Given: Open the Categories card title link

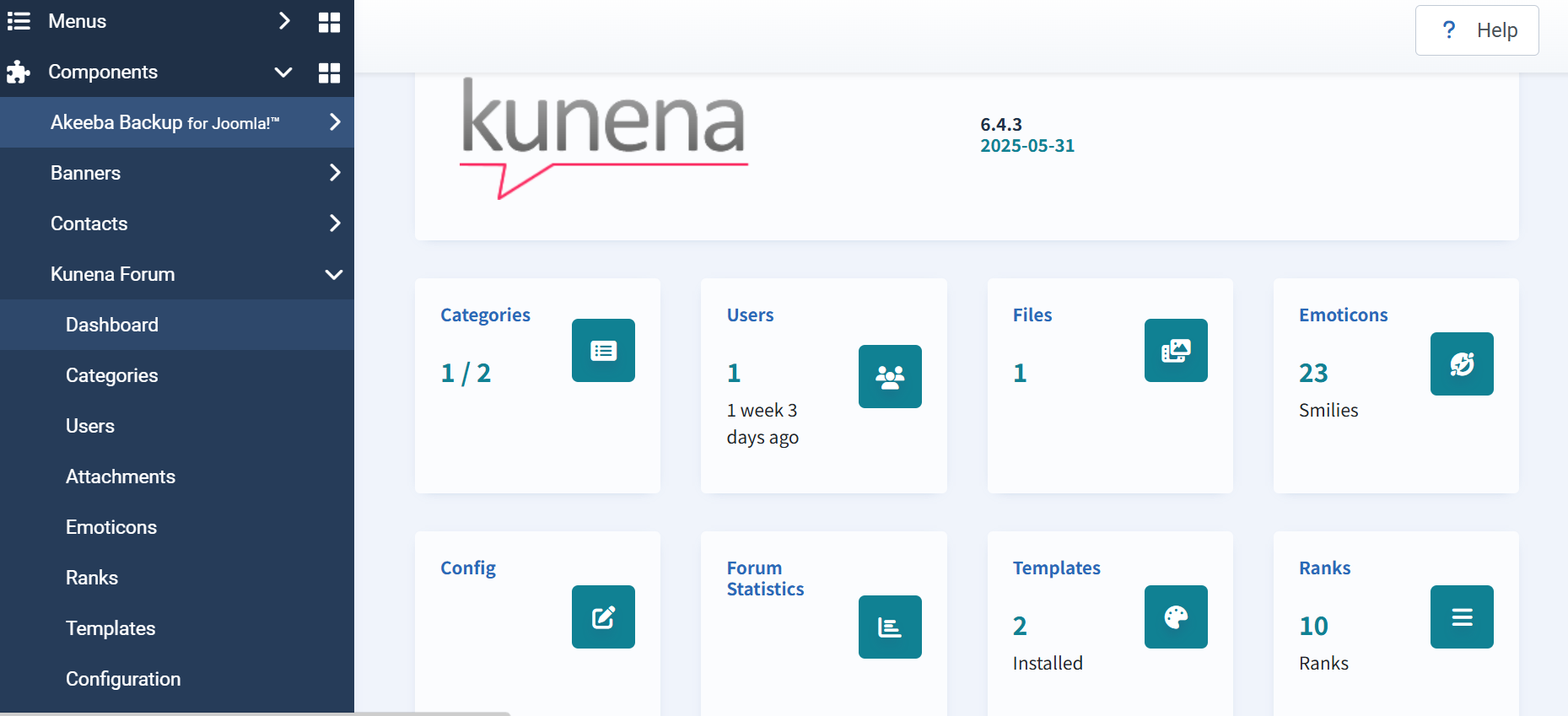Looking at the screenshot, I should click(x=485, y=315).
